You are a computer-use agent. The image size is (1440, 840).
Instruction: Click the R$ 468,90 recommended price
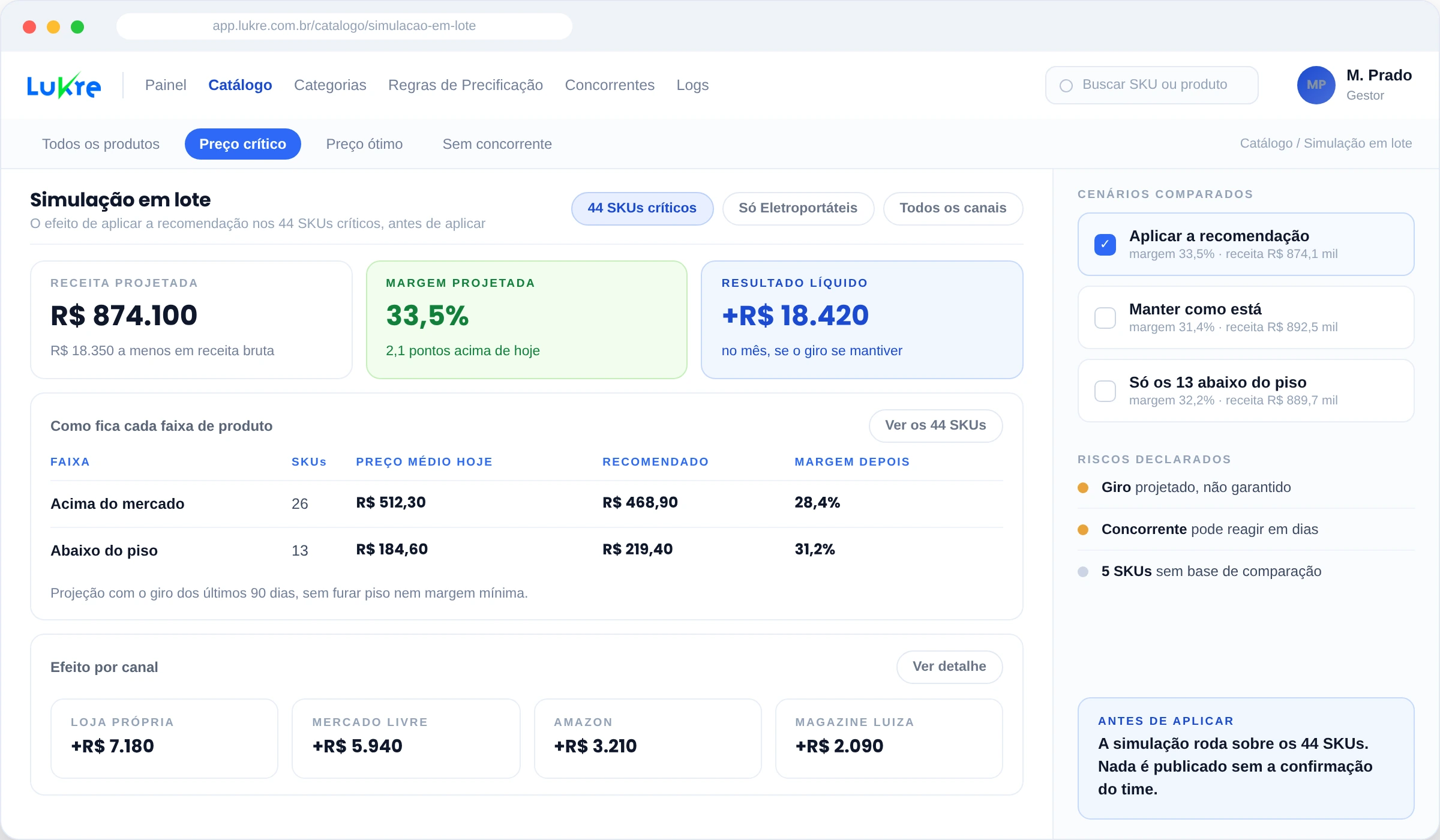click(640, 503)
